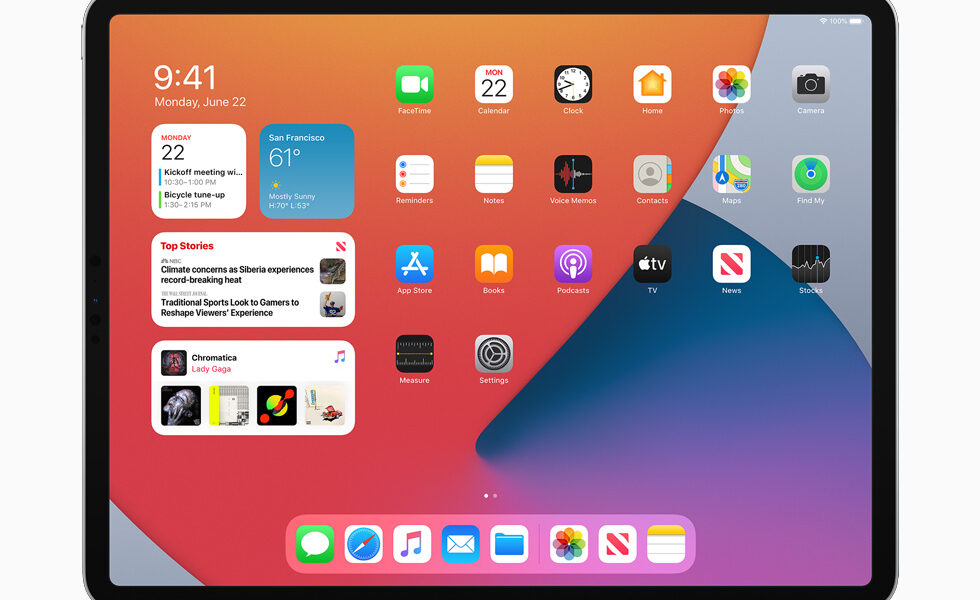Image resolution: width=980 pixels, height=600 pixels.
Task: Open the Calendar app icon
Action: (x=494, y=84)
